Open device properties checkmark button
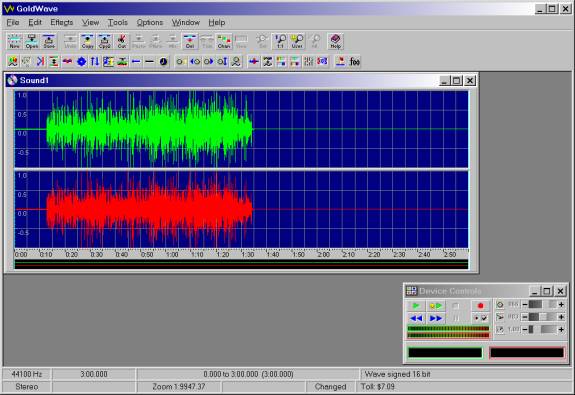Screen dimensions: 575x395 point(480,318)
